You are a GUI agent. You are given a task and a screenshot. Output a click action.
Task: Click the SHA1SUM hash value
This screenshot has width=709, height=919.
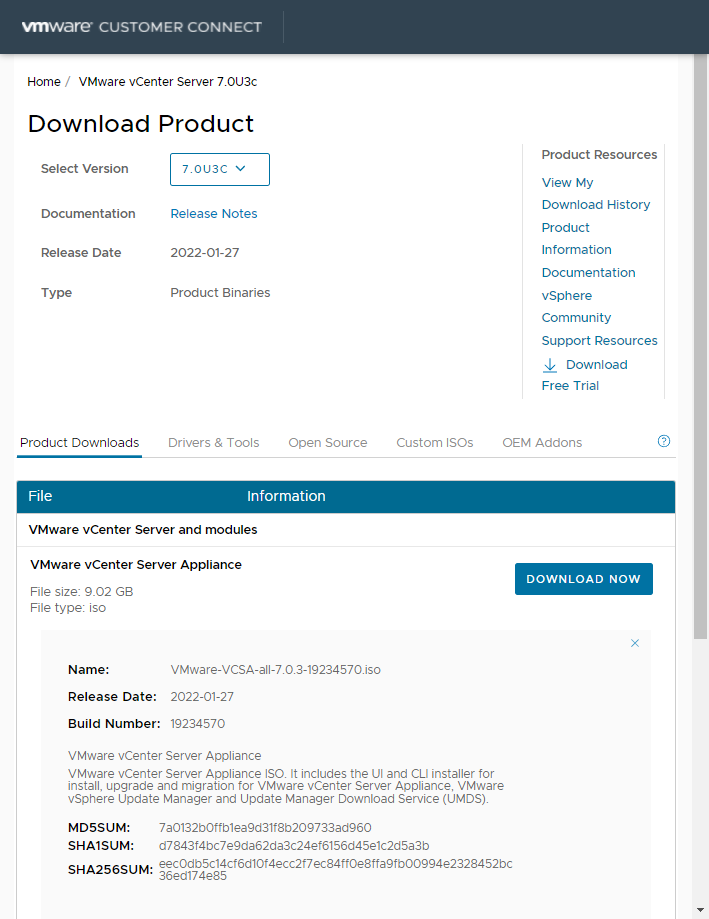(294, 846)
